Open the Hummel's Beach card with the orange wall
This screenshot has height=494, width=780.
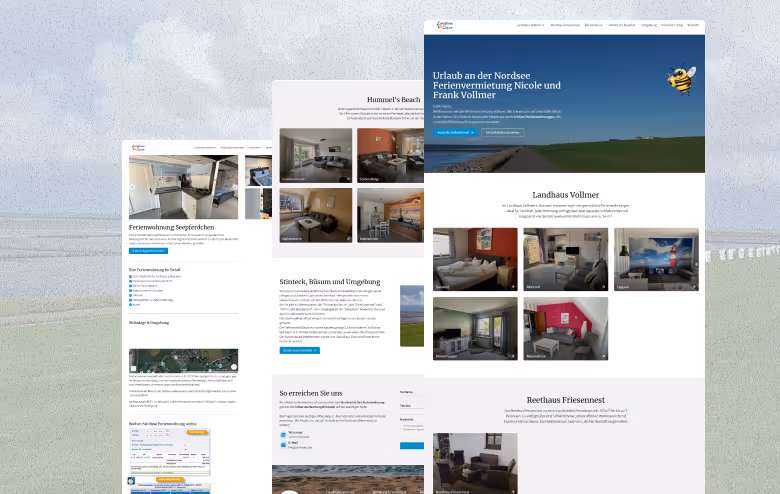click(x=390, y=155)
